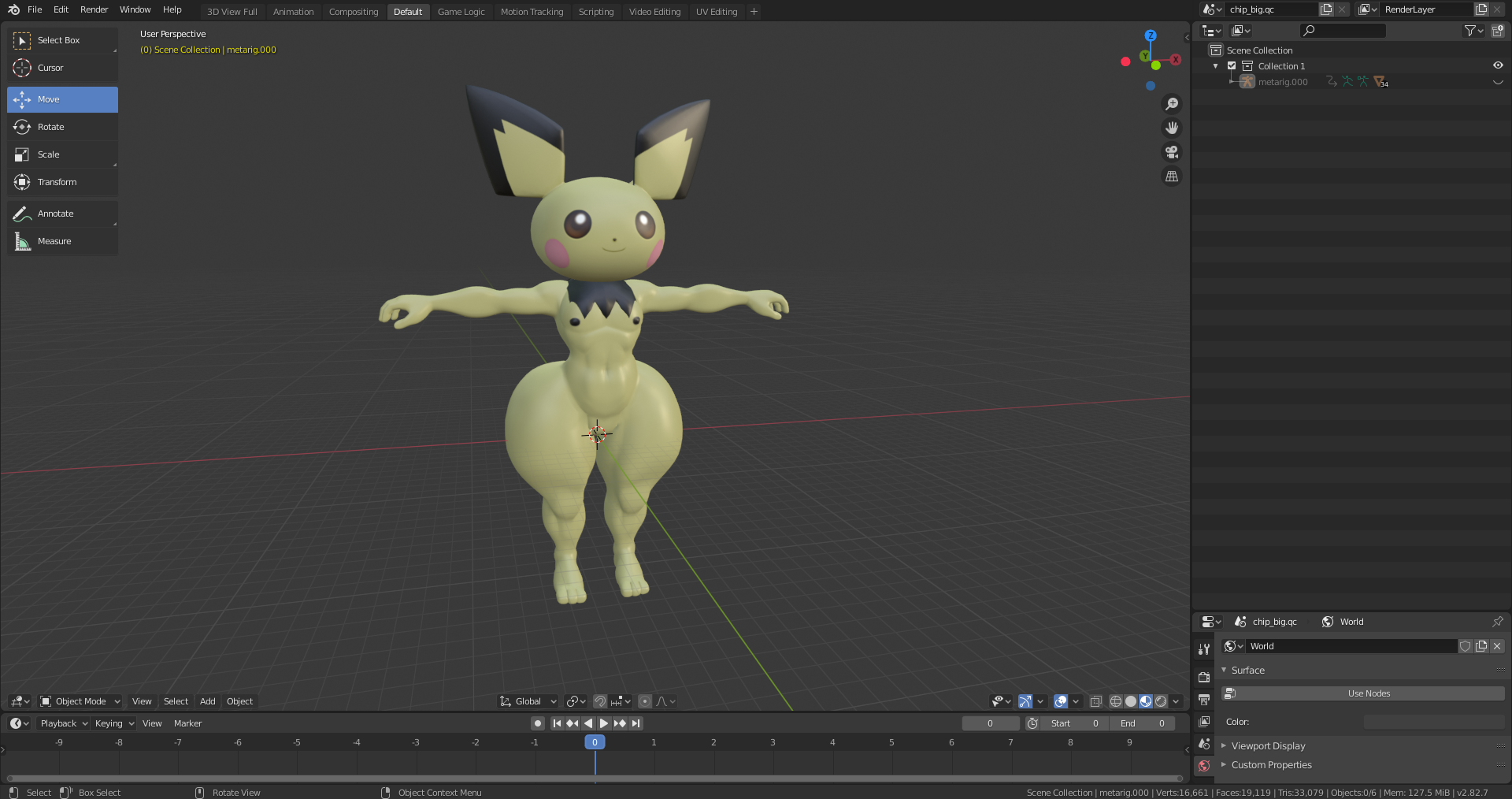
Task: Open the View Layer properties tab
Action: [x=1203, y=721]
